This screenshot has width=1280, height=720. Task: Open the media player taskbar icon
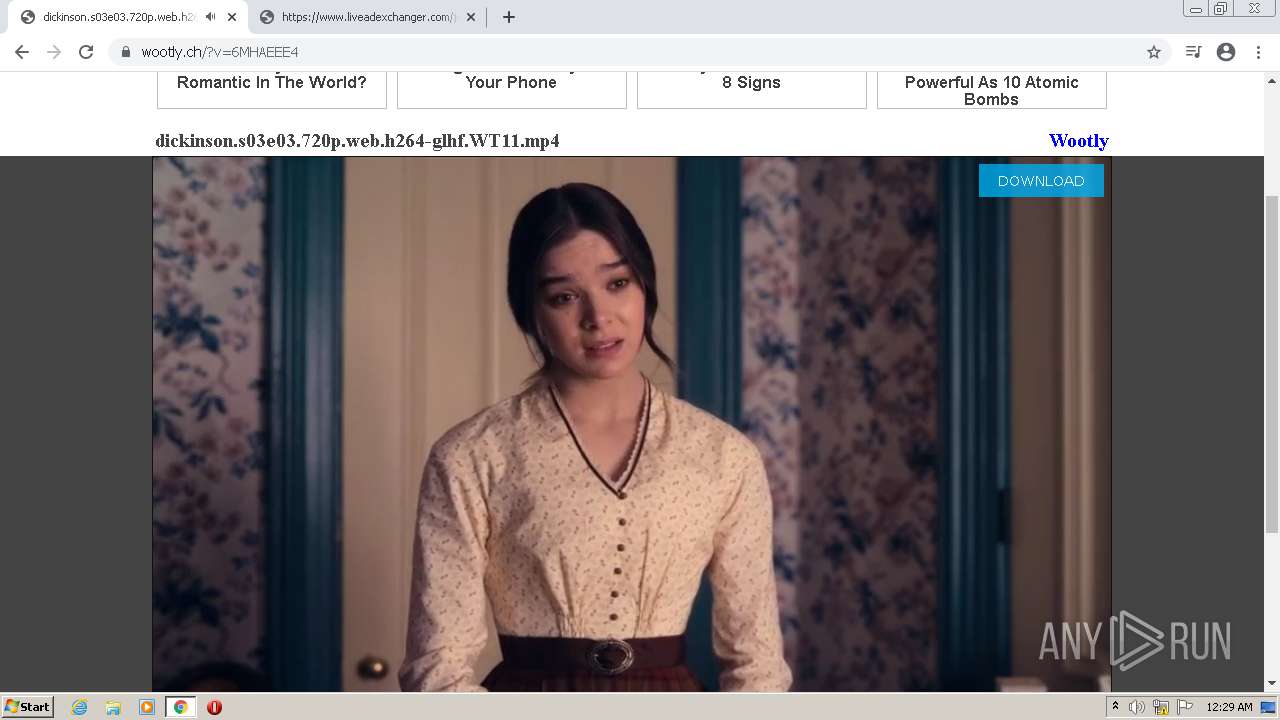tap(147, 707)
